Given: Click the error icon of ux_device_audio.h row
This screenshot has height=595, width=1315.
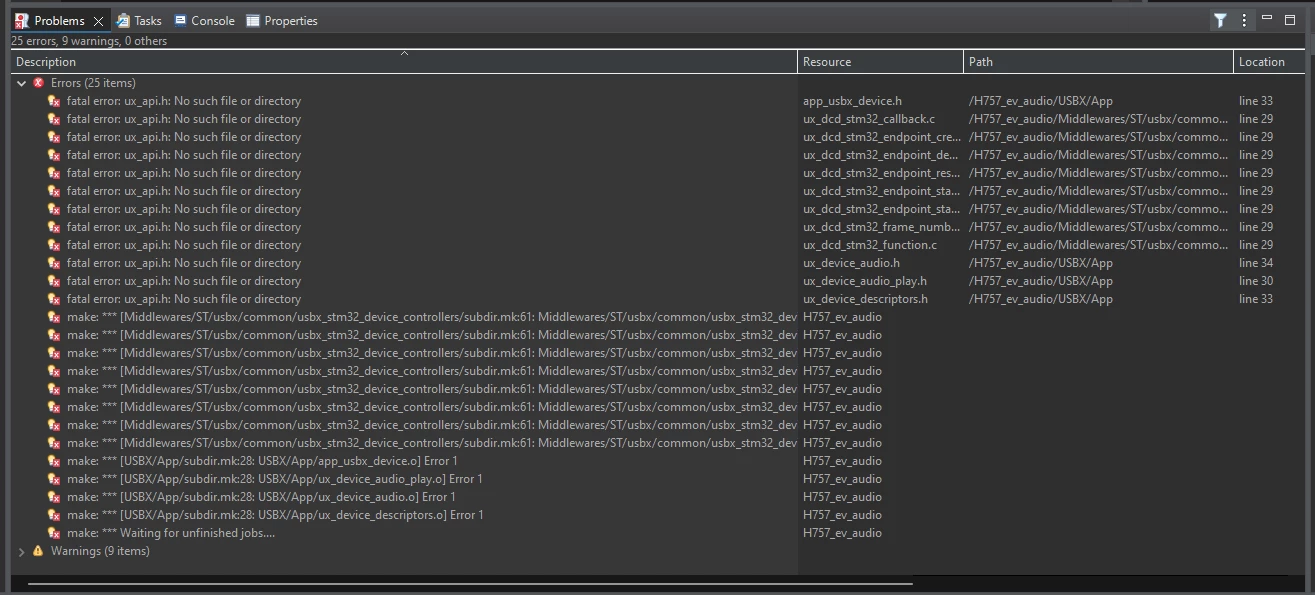Looking at the screenshot, I should coord(54,263).
